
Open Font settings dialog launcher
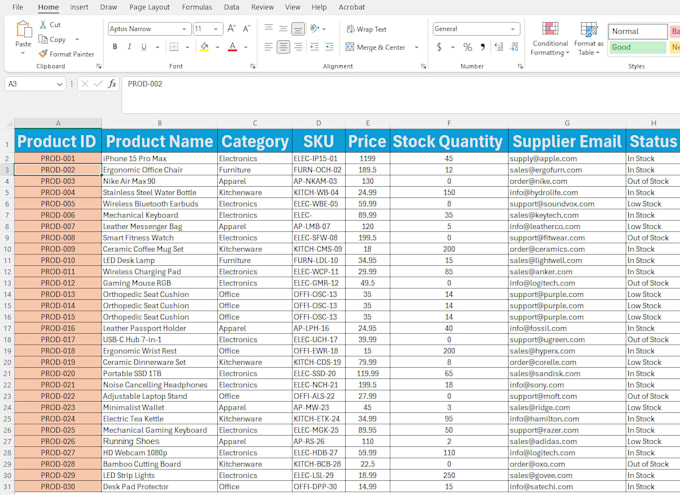(252, 66)
